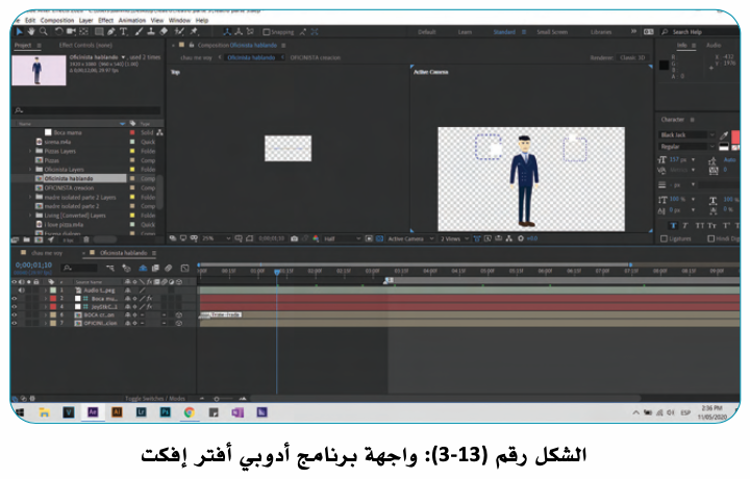Select the Clone Stamp tool
Viewport: 750px width, 479px height.
151,32
